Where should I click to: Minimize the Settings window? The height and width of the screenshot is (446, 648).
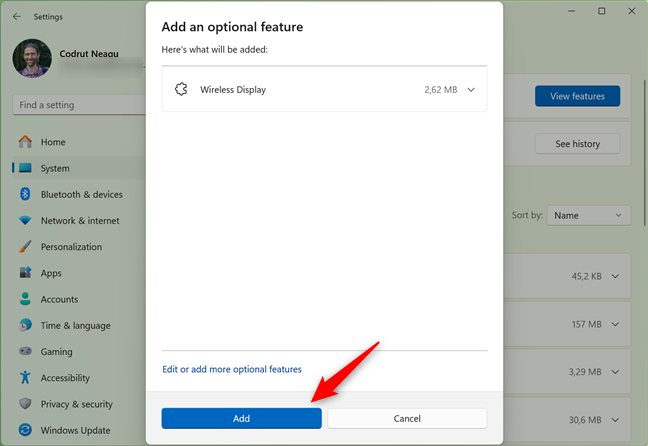572,11
